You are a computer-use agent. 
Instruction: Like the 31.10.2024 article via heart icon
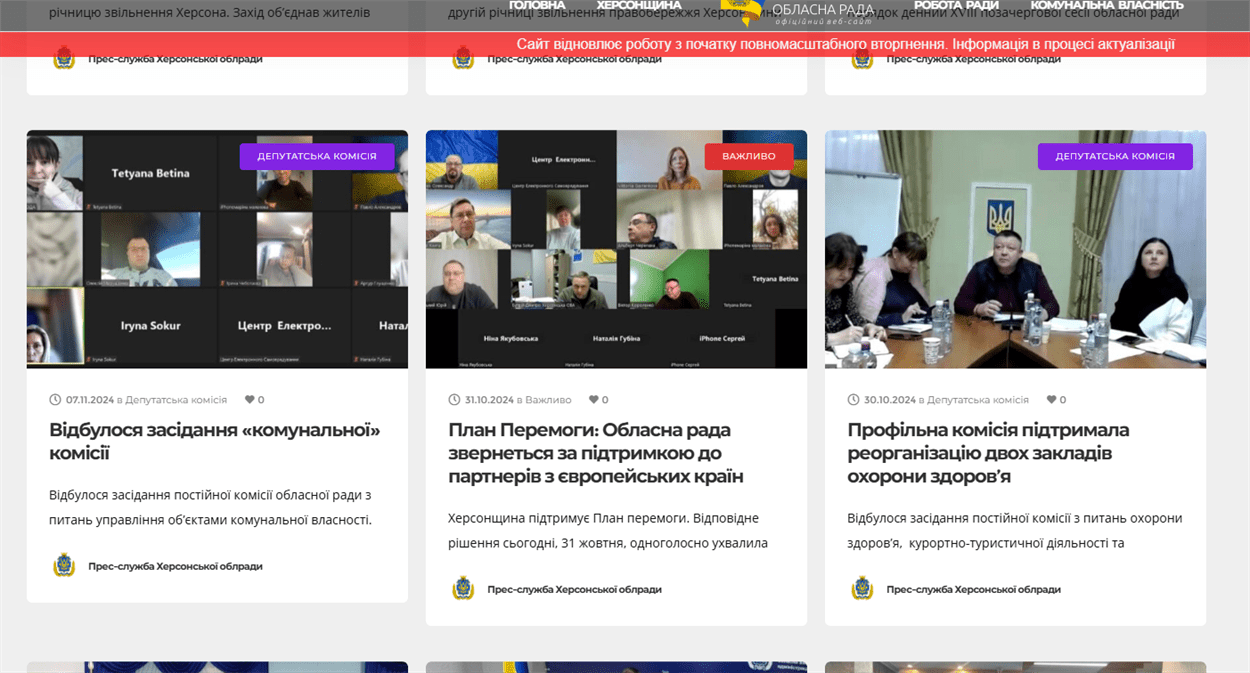(x=593, y=400)
